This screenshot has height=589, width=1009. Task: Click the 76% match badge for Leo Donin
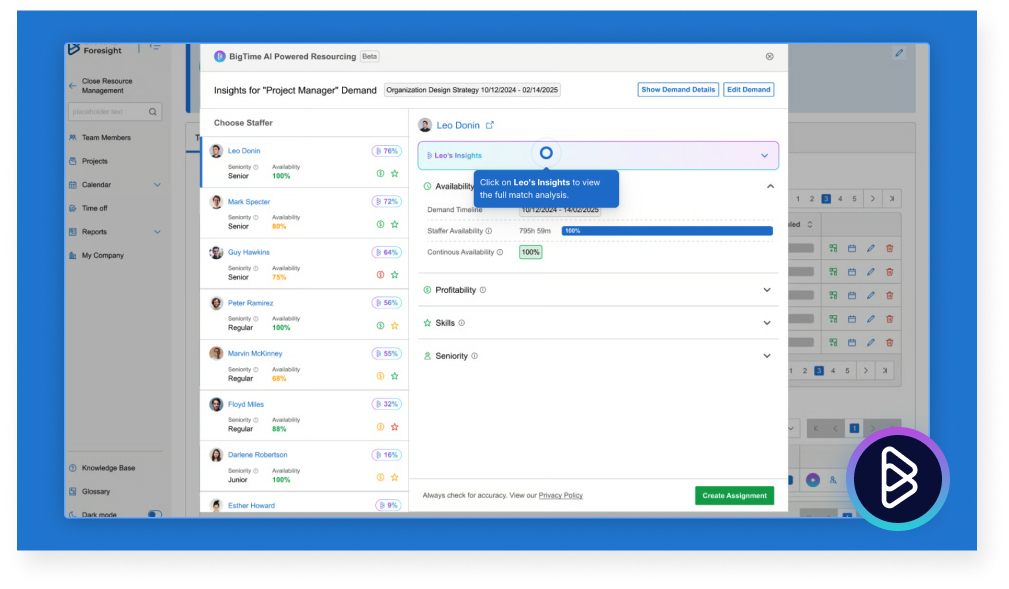[387, 151]
